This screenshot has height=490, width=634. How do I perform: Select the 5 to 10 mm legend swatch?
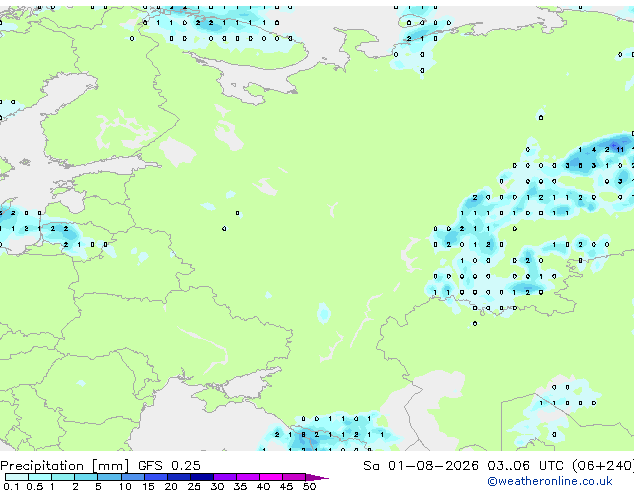point(109,477)
